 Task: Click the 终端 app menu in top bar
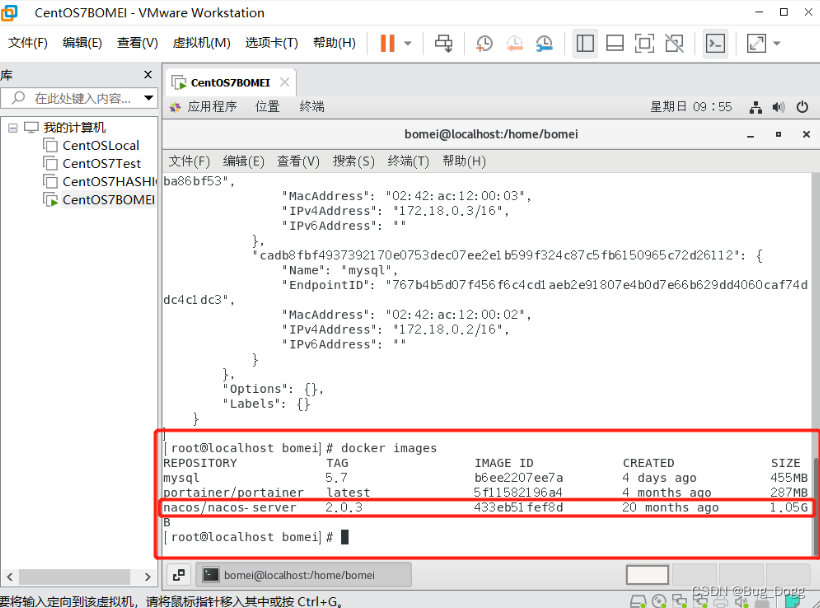[x=312, y=107]
